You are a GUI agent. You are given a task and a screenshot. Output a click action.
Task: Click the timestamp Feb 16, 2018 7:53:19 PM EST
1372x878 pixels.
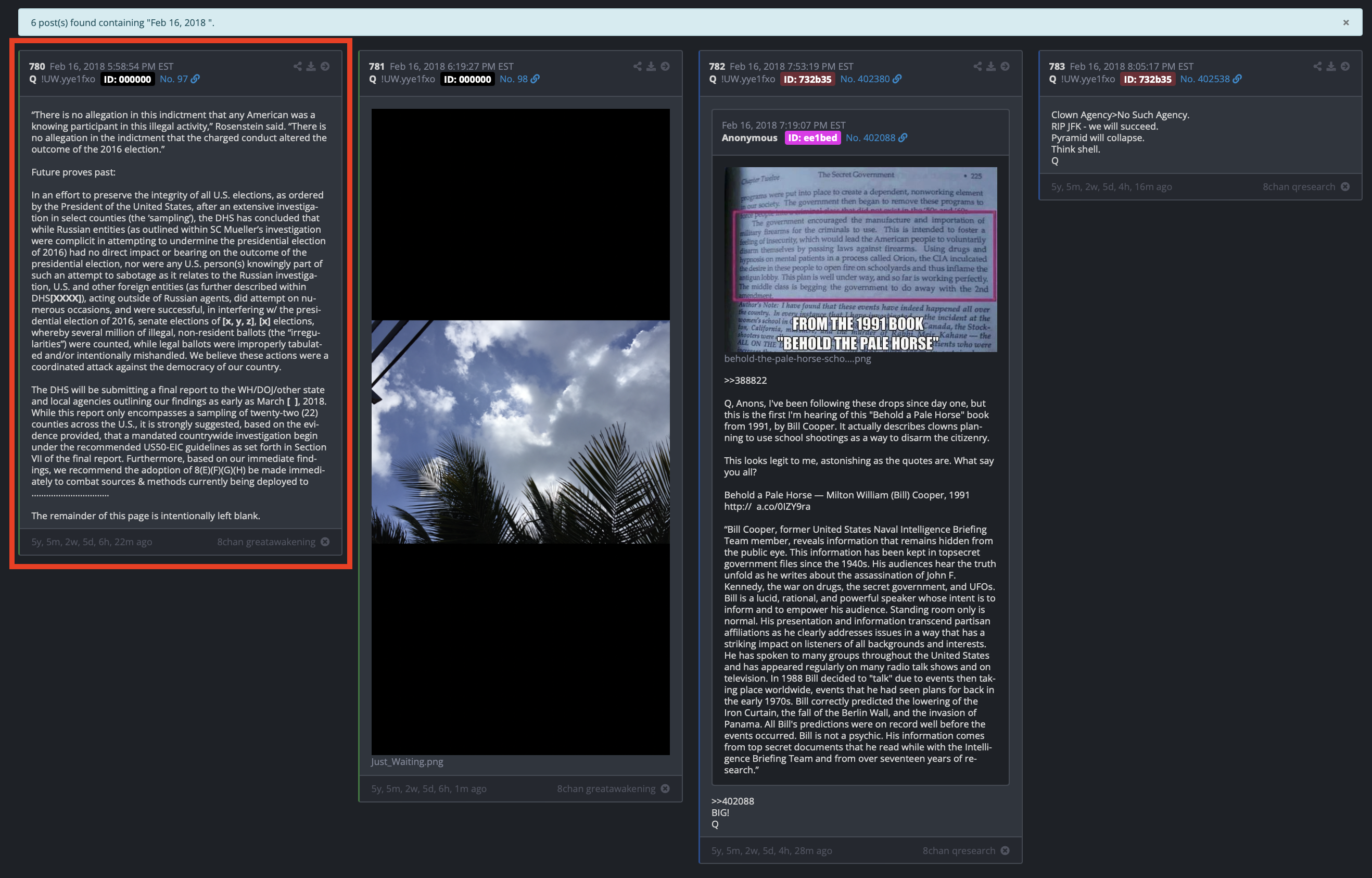(x=792, y=67)
